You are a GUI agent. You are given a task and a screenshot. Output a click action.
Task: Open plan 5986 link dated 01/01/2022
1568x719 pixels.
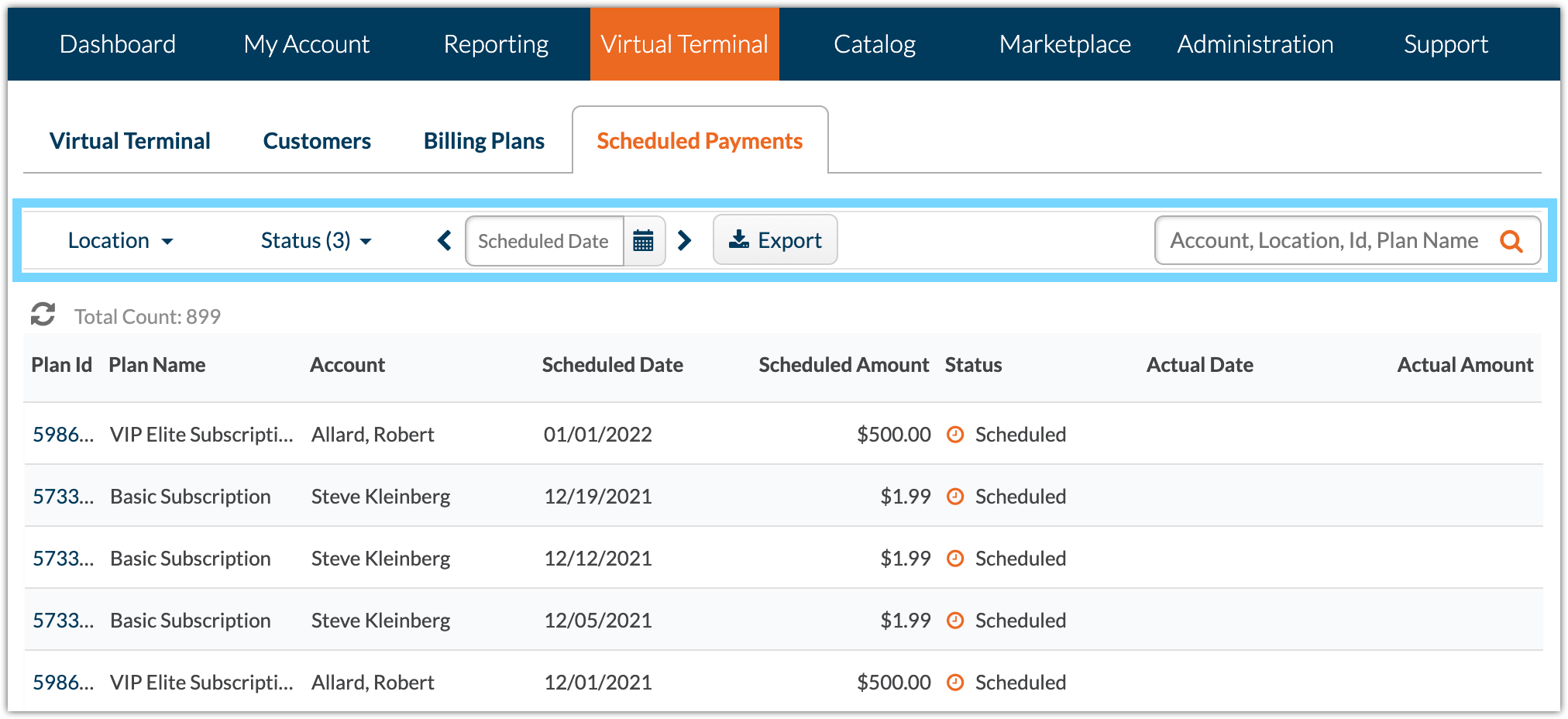(63, 435)
